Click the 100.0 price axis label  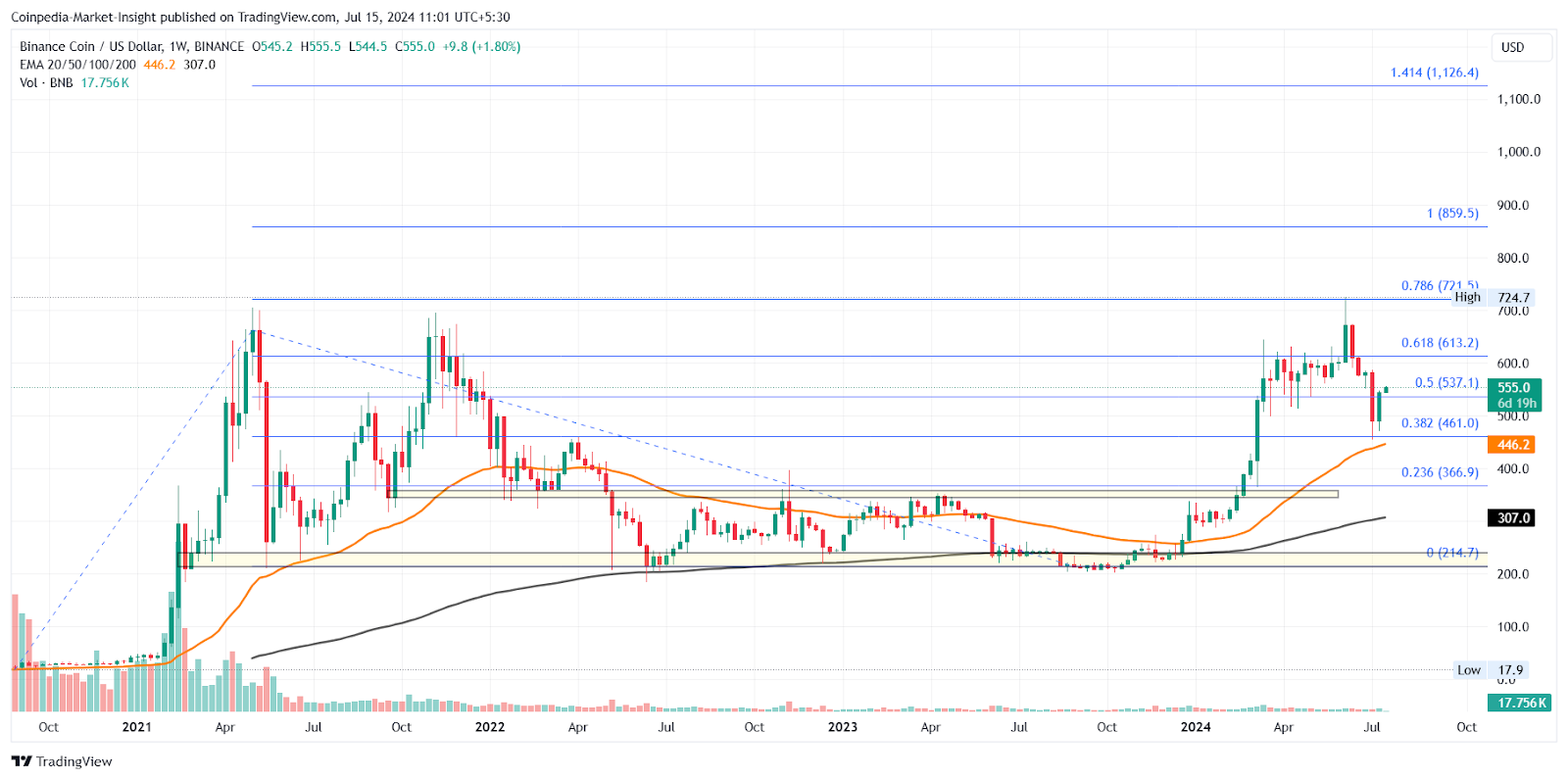1513,627
